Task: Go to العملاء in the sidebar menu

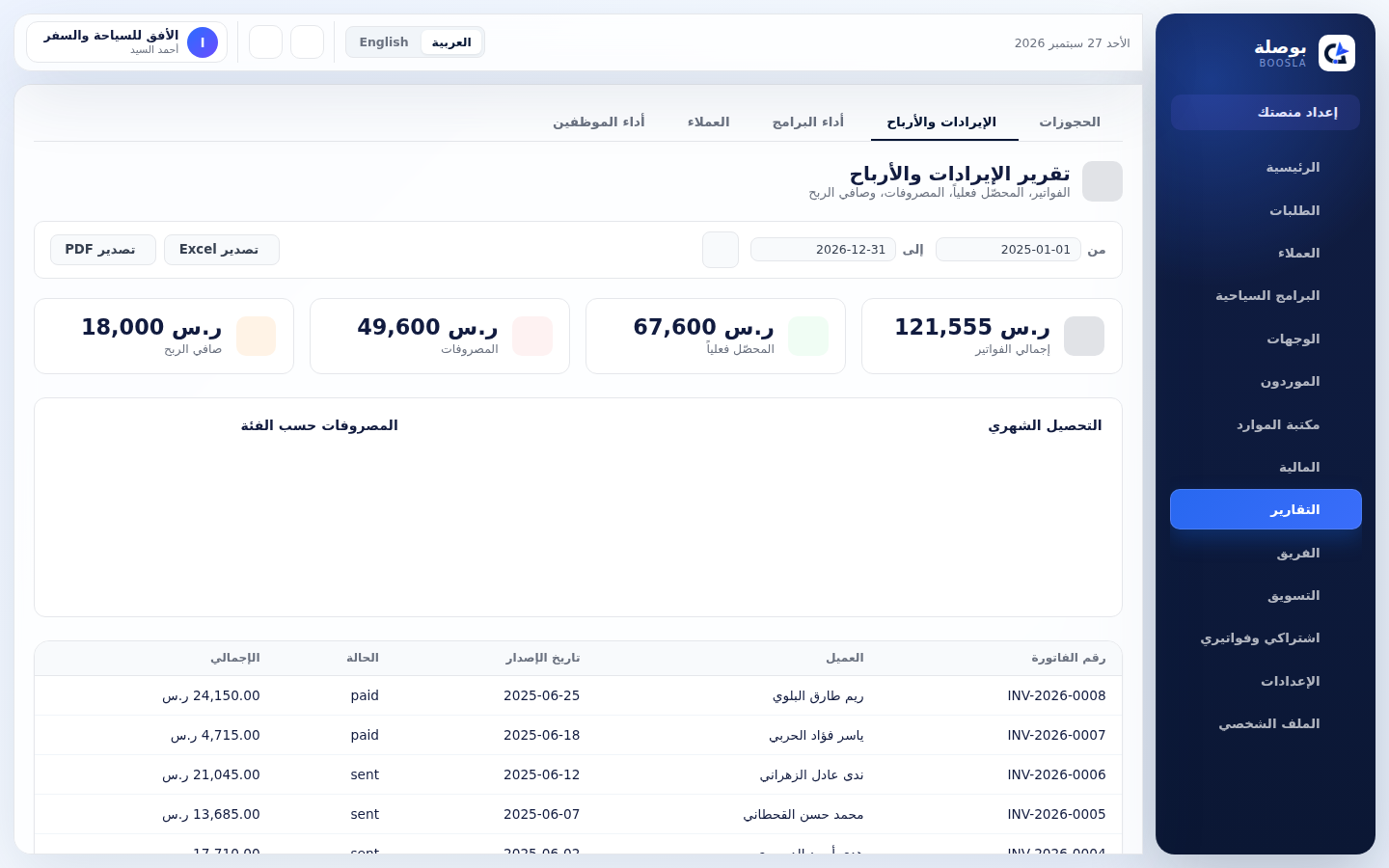Action: pos(1266,253)
